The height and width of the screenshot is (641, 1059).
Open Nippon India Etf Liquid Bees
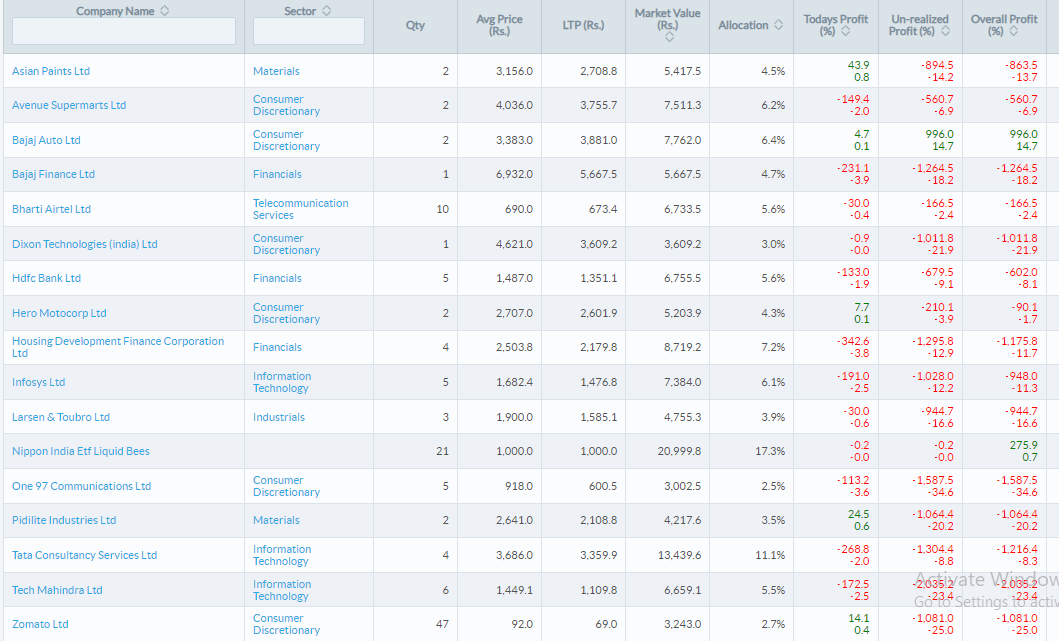[x=79, y=451]
